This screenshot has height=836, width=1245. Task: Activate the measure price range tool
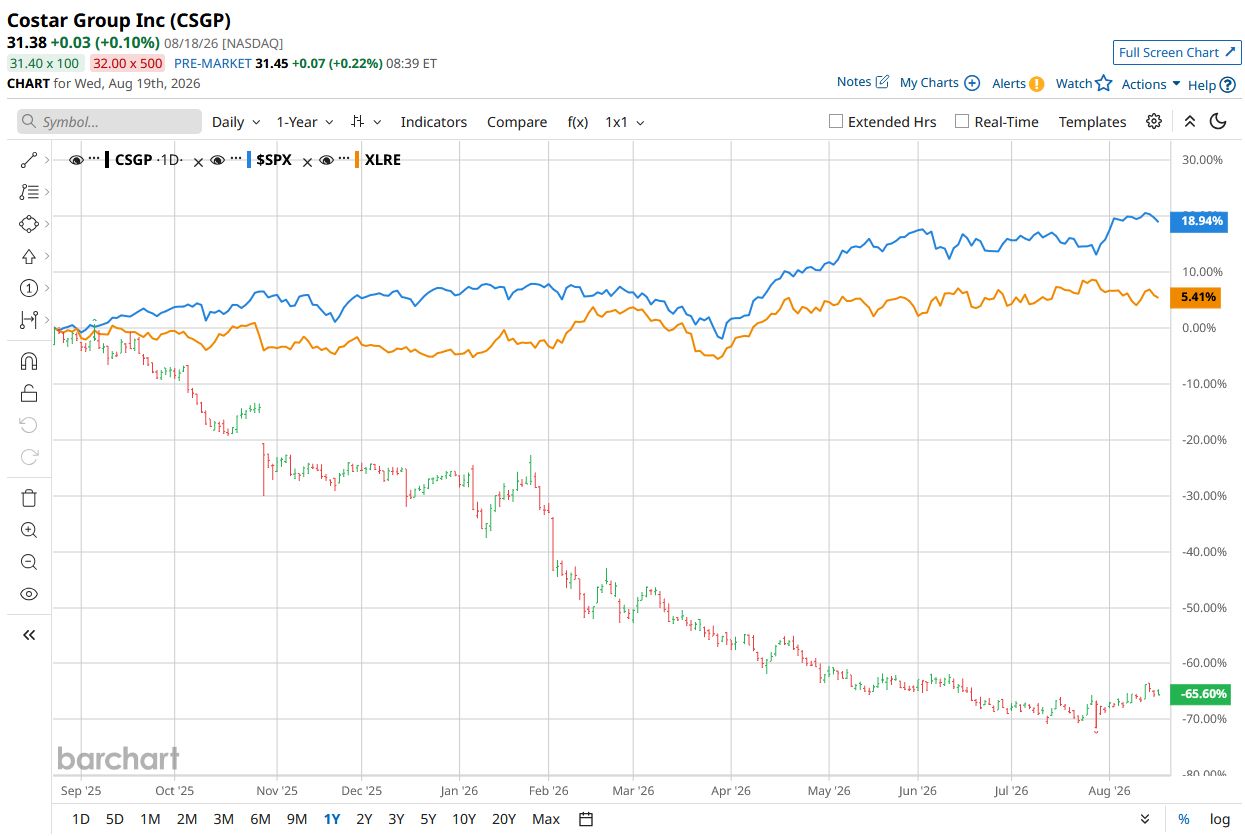pyautogui.click(x=28, y=320)
